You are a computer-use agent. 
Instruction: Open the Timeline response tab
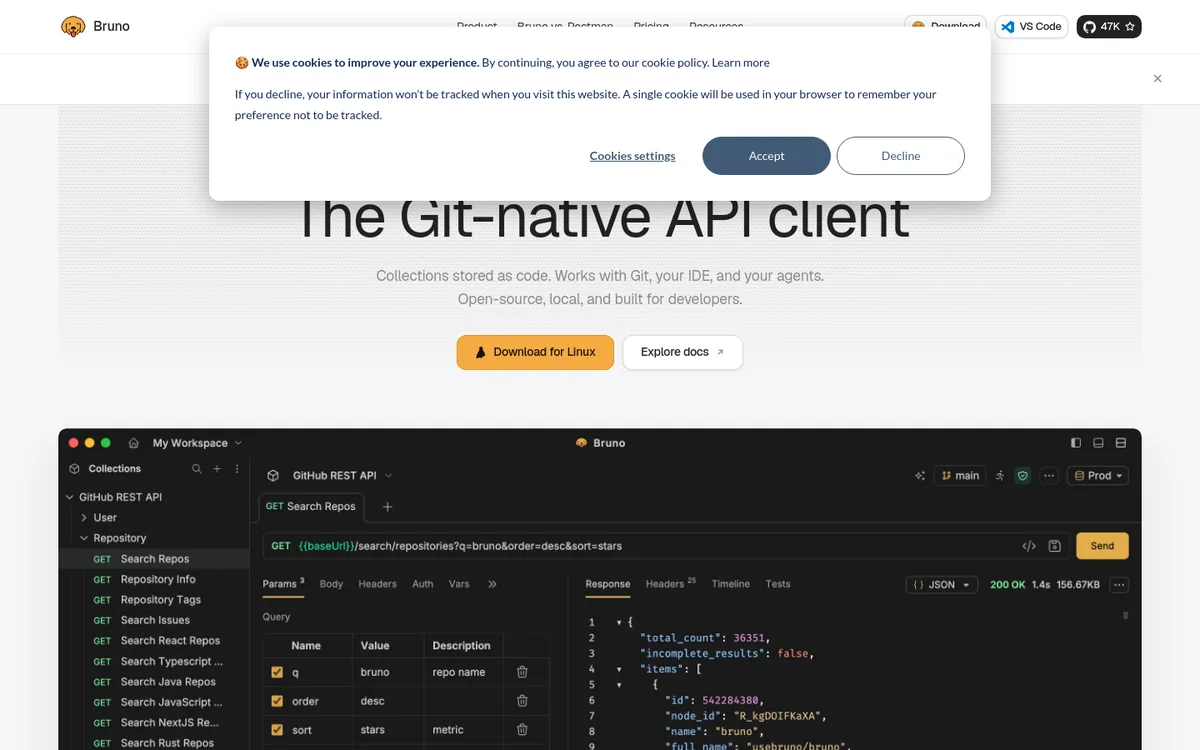pos(731,584)
